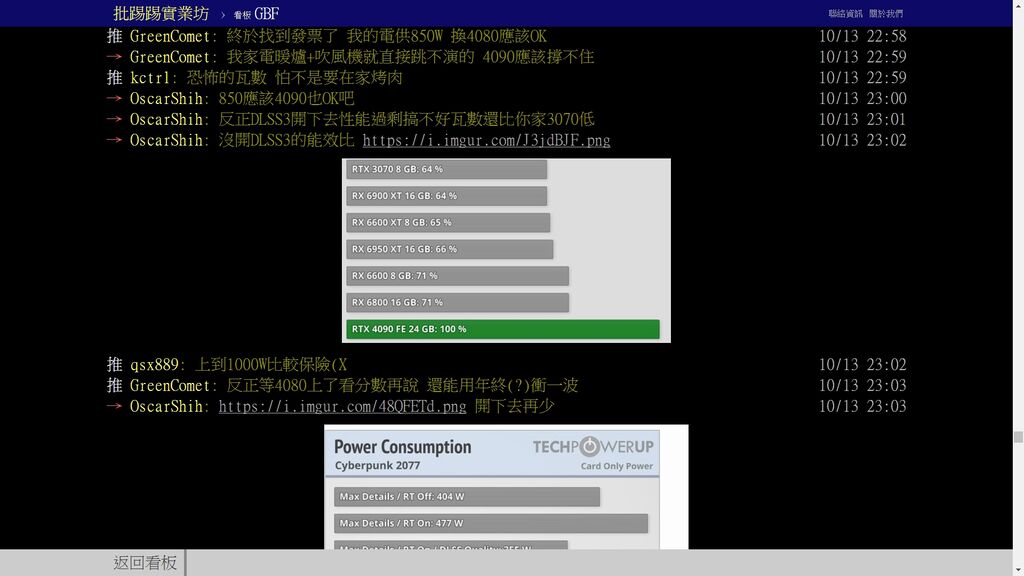
Task: Click the green bar 'RTX 4090 FE 24 GB: 100 %'
Action: point(503,329)
